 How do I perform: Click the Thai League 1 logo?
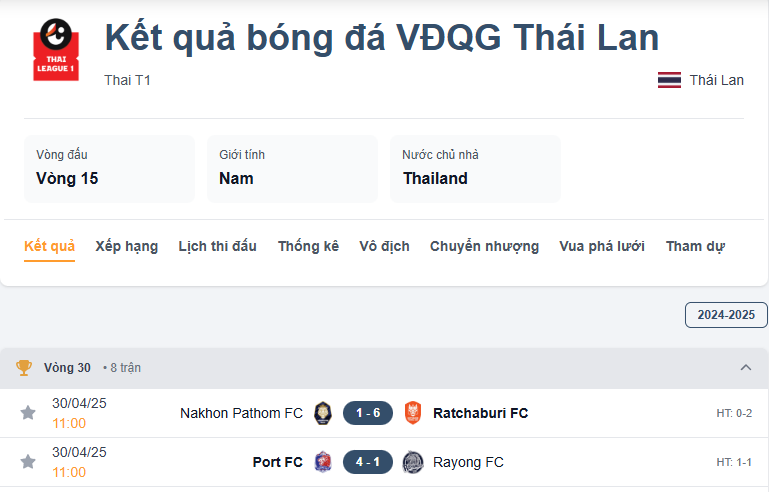[x=56, y=51]
